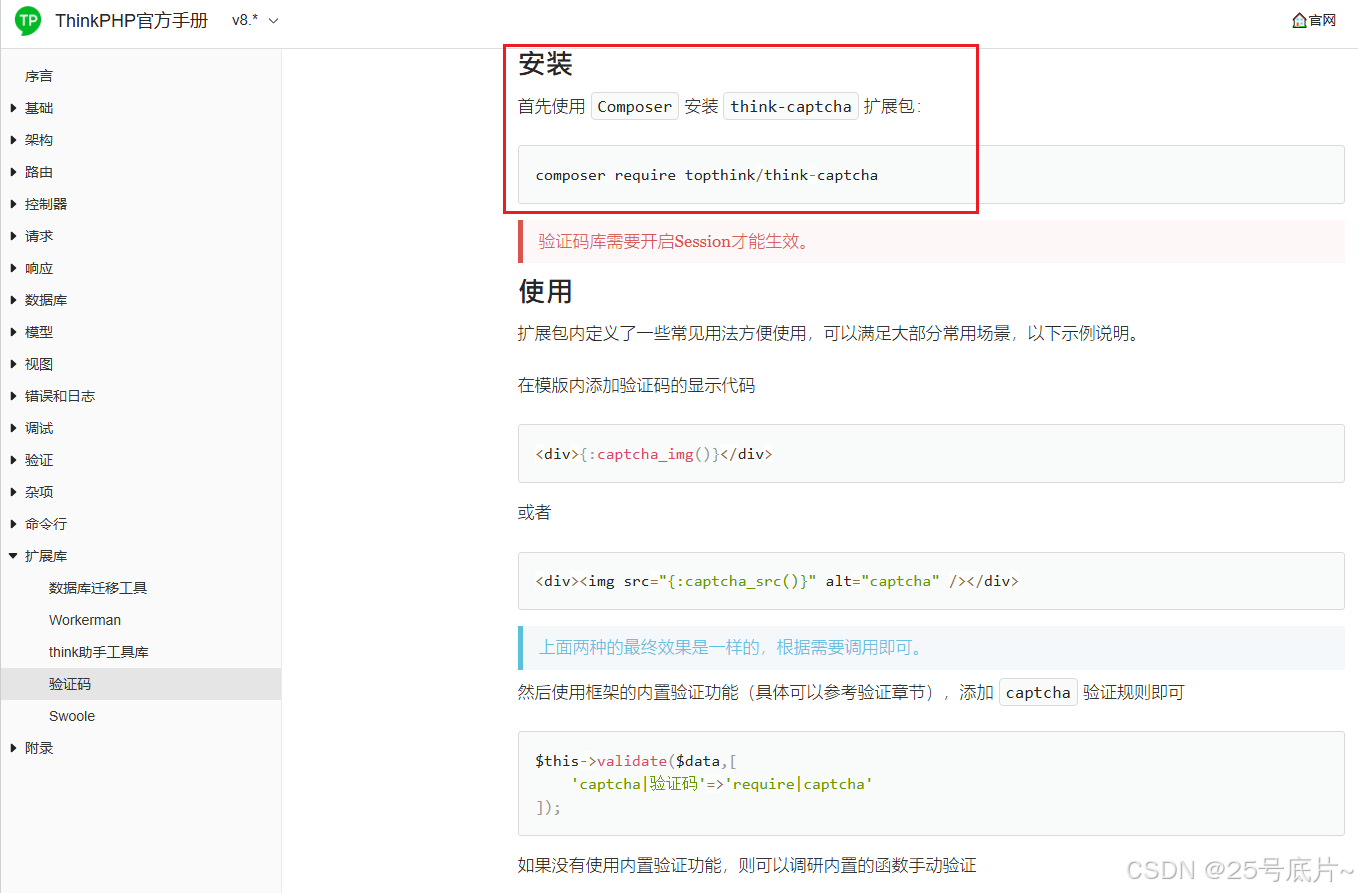Image resolution: width=1358 pixels, height=893 pixels.
Task: Expand the 调试 section arrow
Action: click(14, 428)
